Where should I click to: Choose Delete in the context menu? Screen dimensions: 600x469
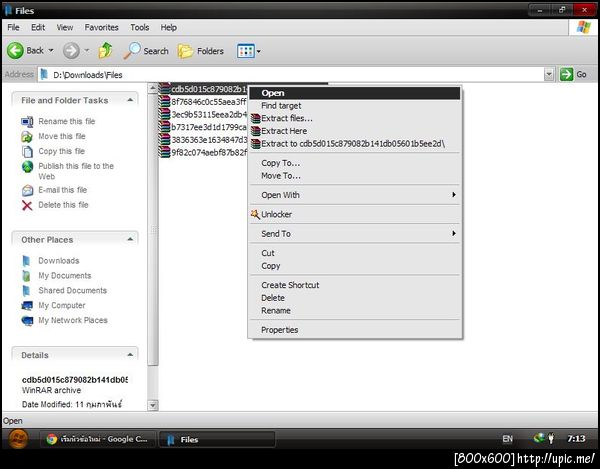[355, 298]
